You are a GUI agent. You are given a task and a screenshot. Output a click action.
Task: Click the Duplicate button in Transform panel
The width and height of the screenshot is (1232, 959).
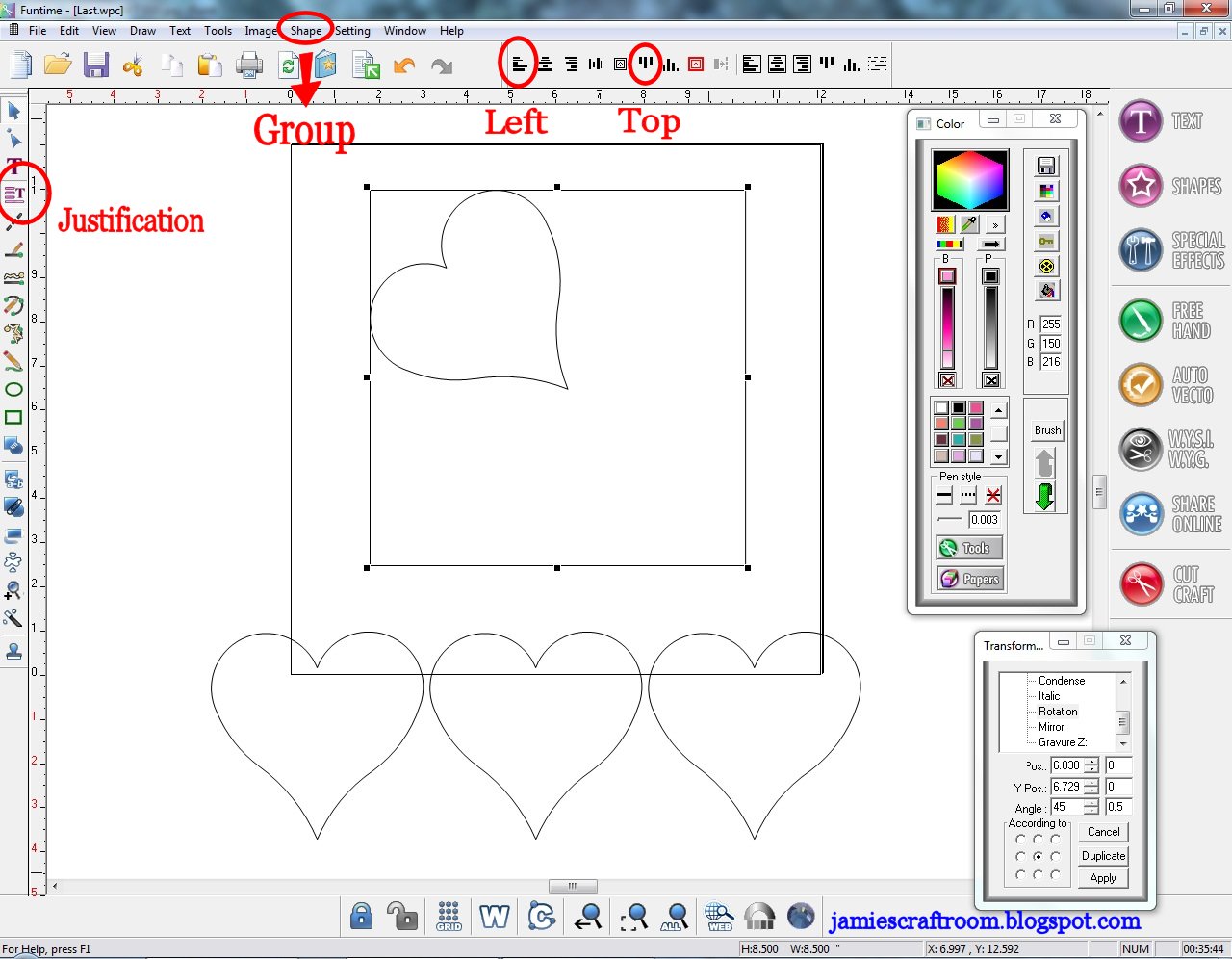point(1103,855)
